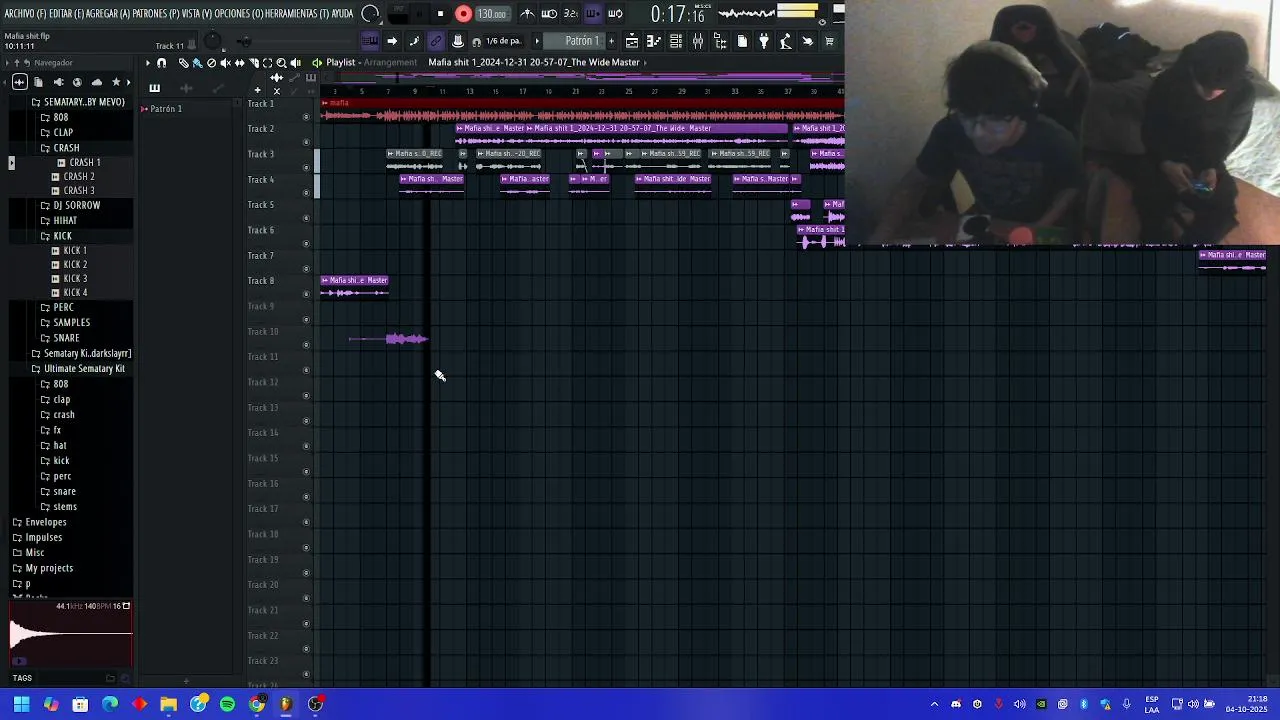Select the playlist Slip tool
1280x720 pixels.
(239, 62)
